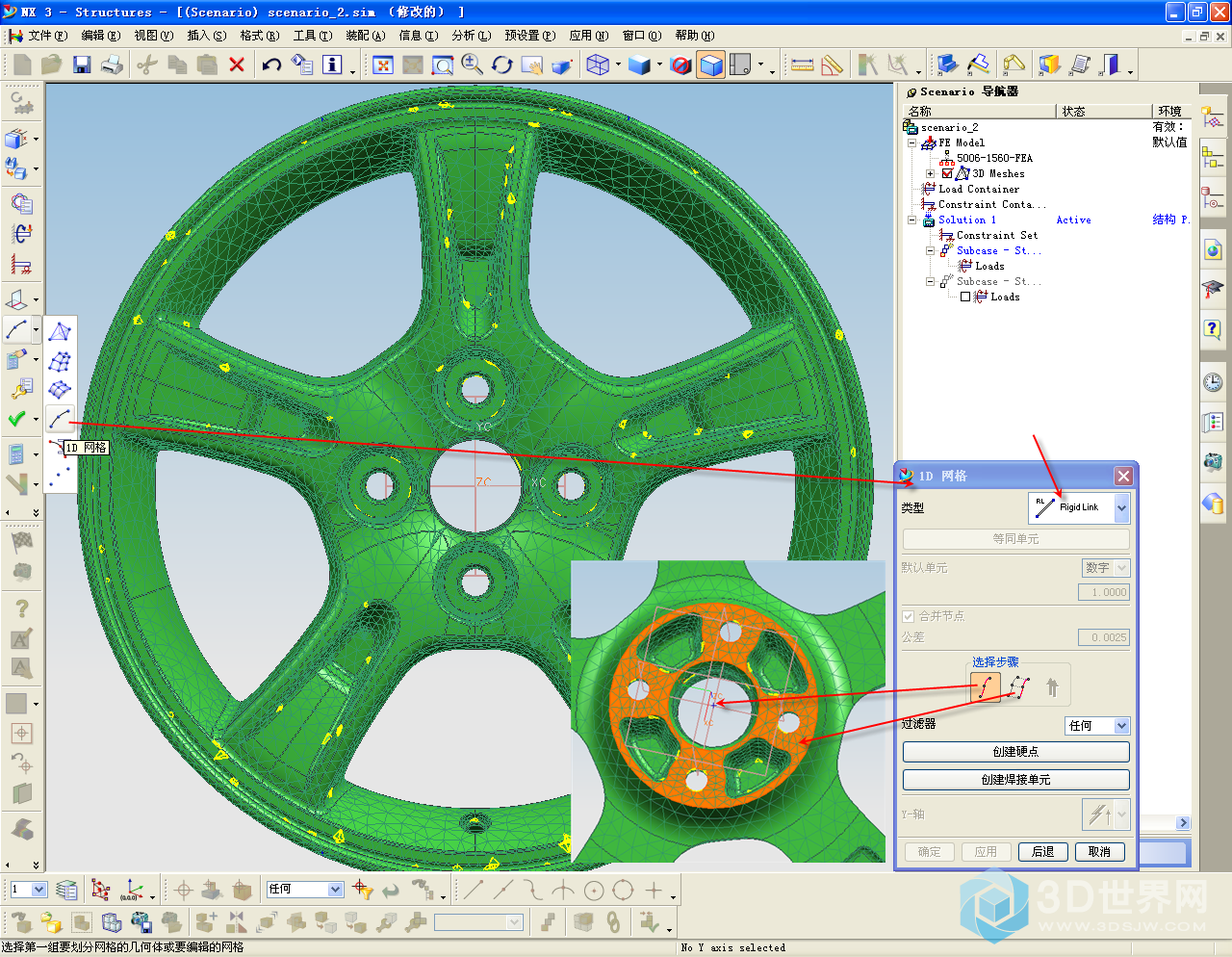The width and height of the screenshot is (1232, 957).
Task: Close the 1D 网格 dialog
Action: coord(1123,476)
